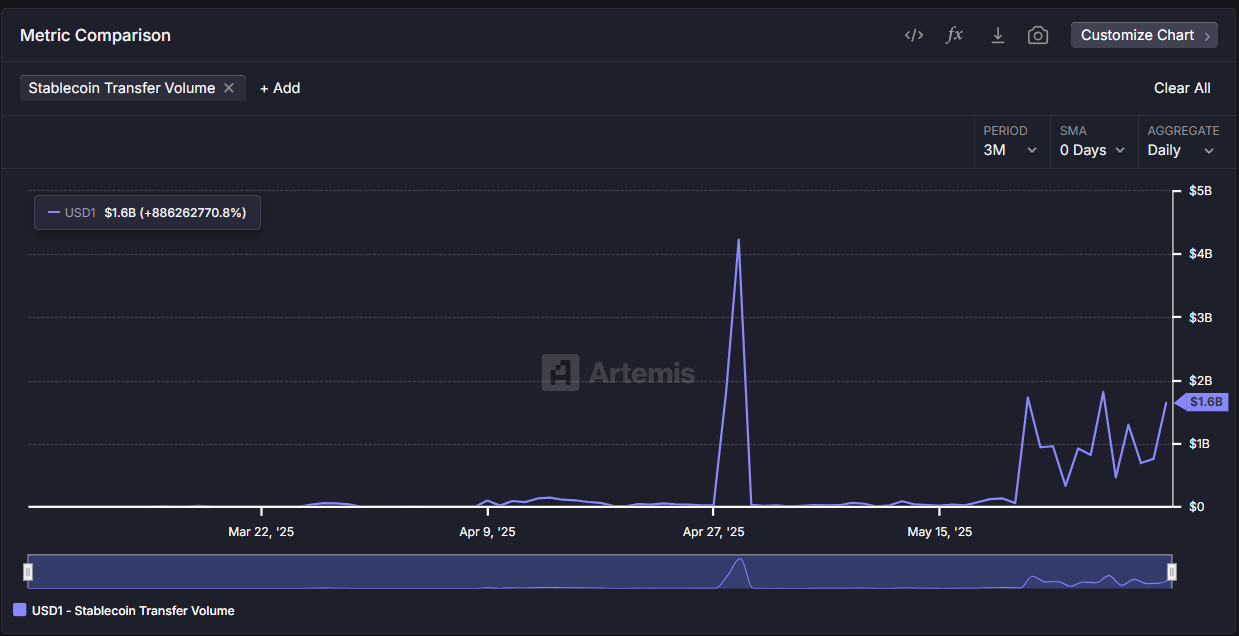Viewport: 1239px width, 636px height.
Task: Click the peak of the April spike
Action: point(738,240)
